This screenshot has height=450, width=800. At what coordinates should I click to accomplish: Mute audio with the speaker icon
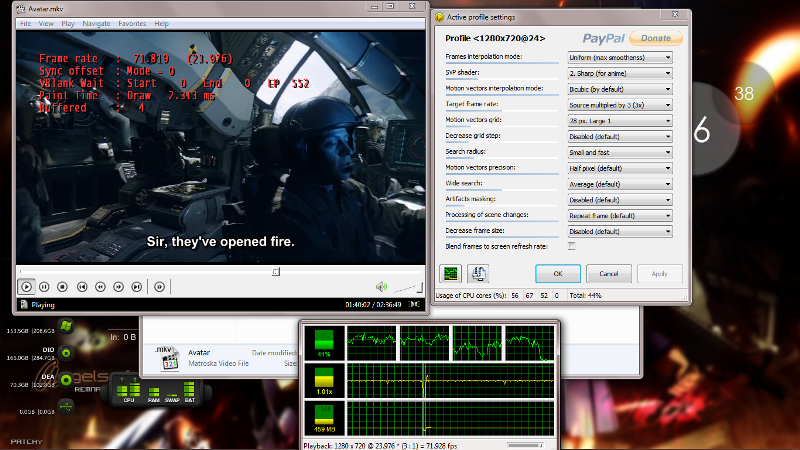(381, 287)
